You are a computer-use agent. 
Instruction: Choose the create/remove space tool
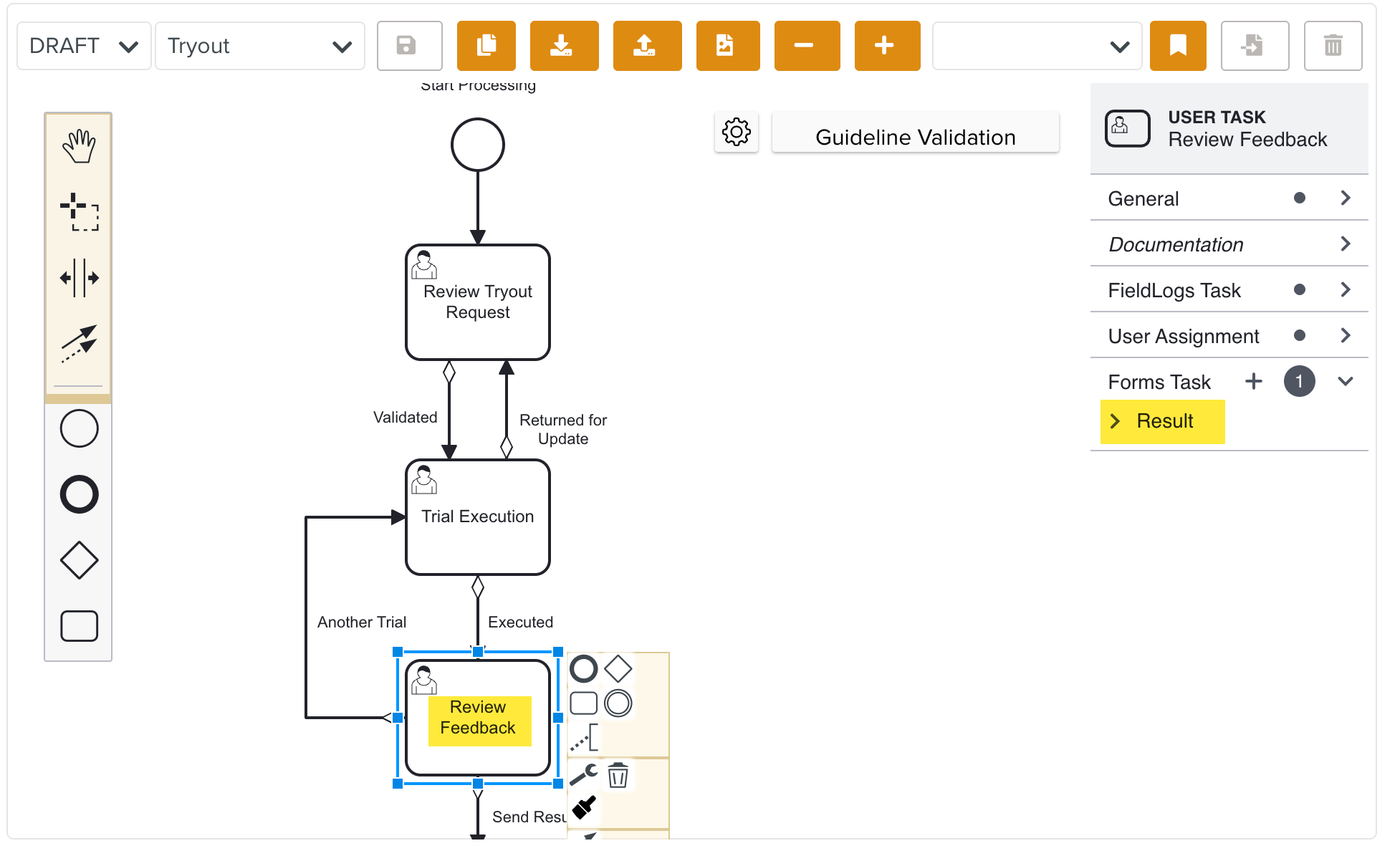click(79, 278)
